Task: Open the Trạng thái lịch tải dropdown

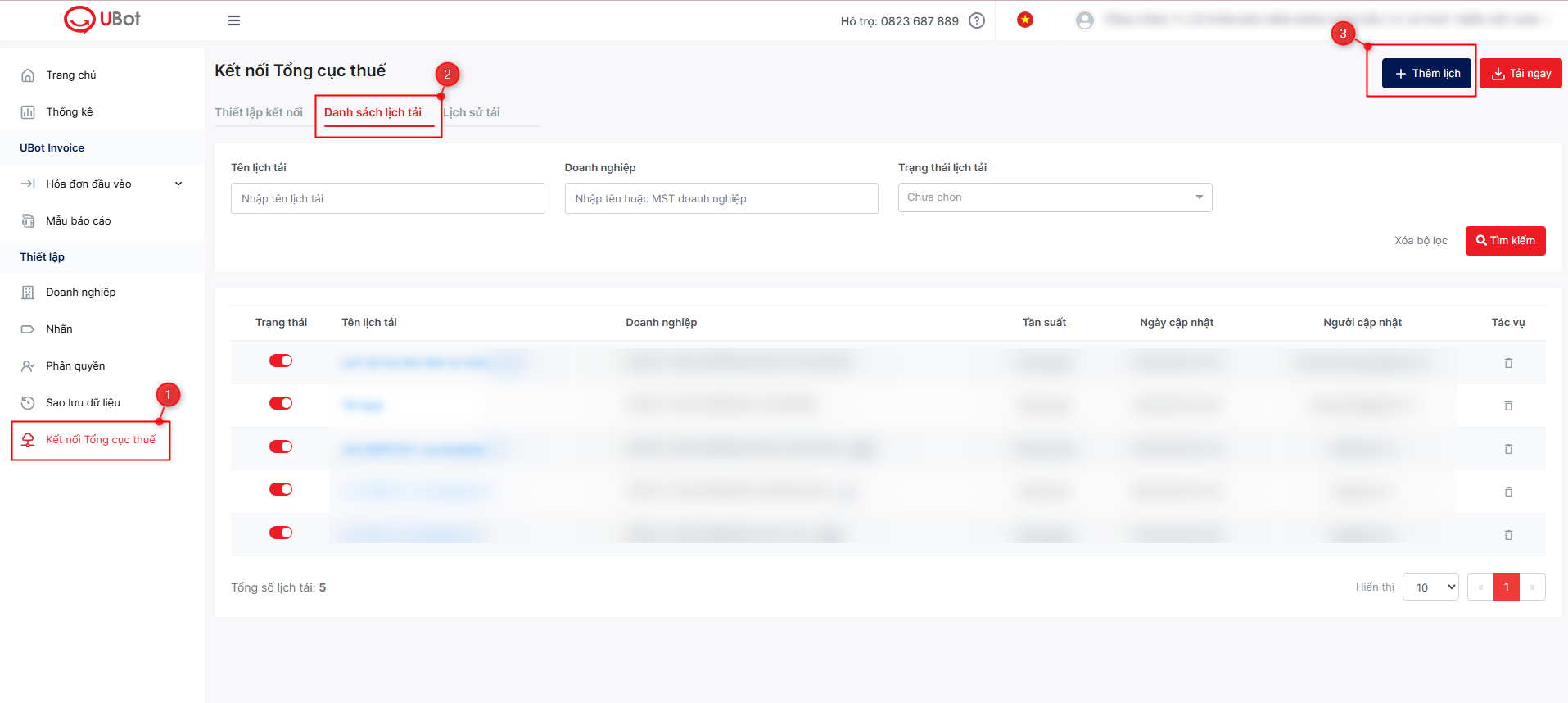Action: [x=1055, y=197]
